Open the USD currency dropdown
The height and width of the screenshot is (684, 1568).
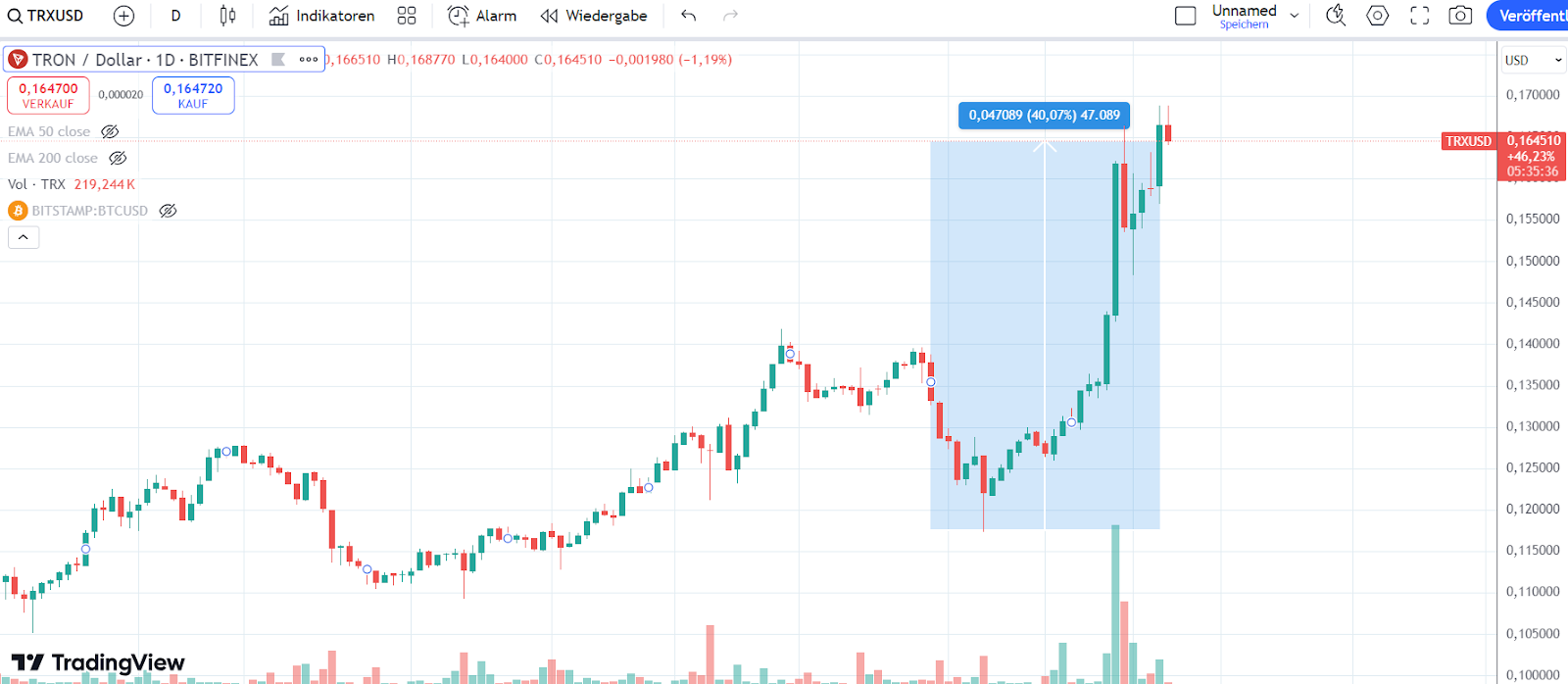coord(1532,60)
